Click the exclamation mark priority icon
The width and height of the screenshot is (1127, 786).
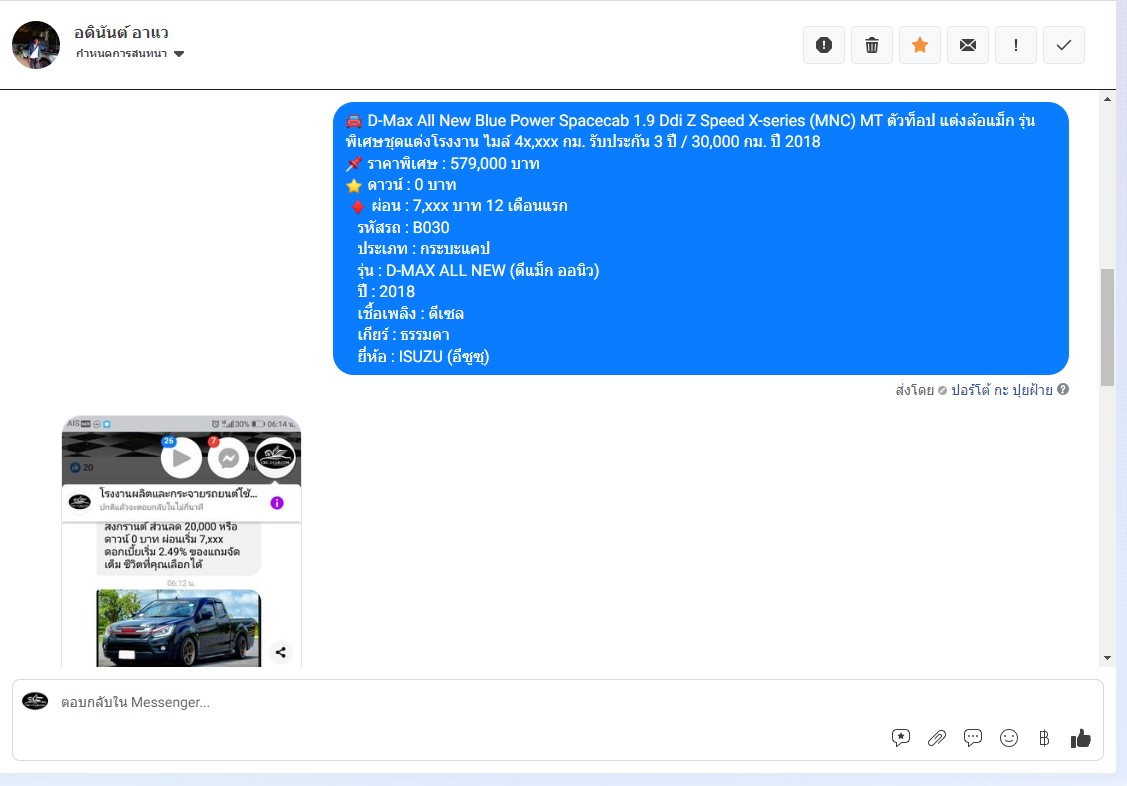click(1016, 45)
